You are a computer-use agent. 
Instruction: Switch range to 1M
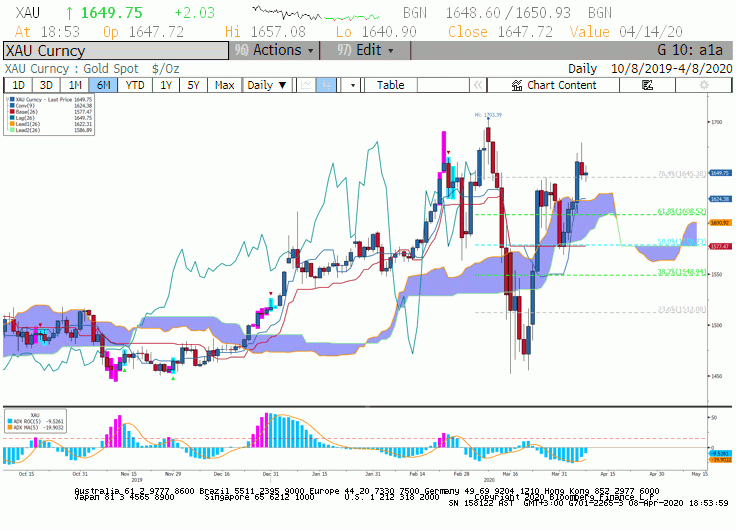75,85
